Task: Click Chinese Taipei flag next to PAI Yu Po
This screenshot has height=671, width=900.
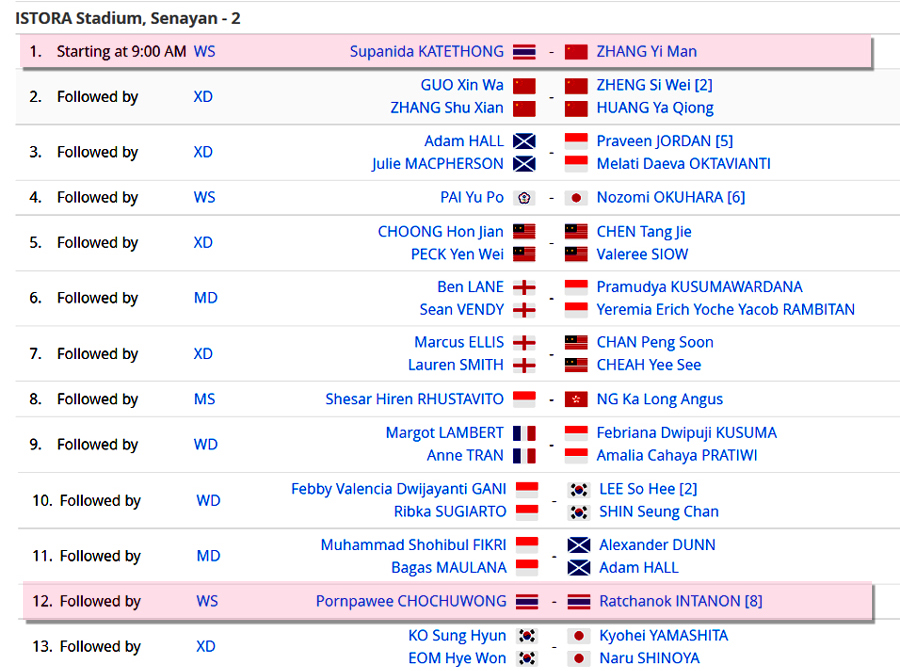Action: [524, 198]
